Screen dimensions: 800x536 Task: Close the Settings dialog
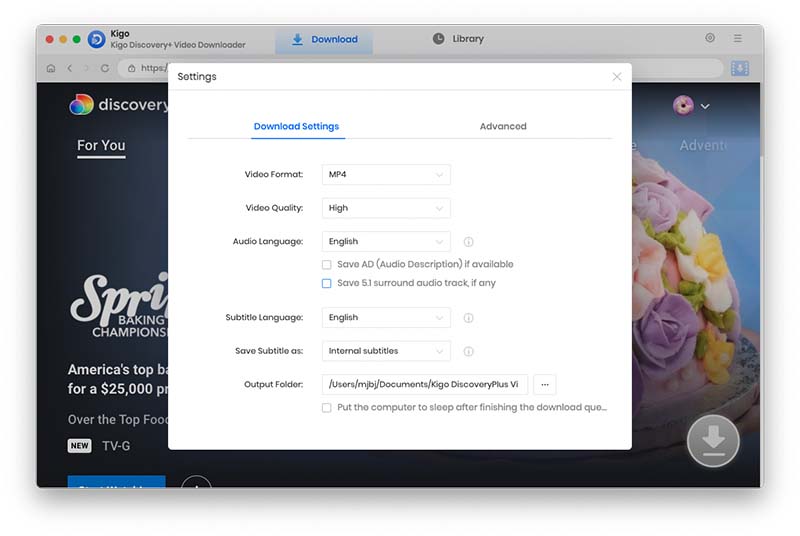coord(617,76)
